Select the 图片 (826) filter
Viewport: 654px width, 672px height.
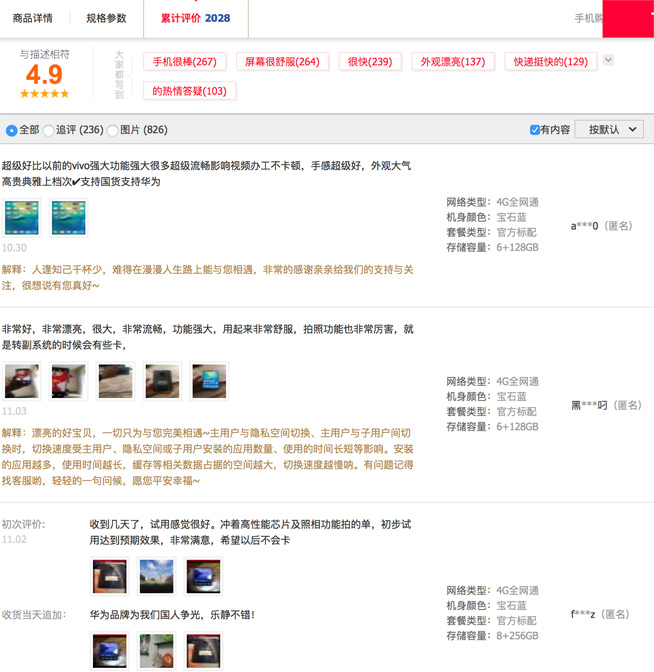tap(113, 130)
